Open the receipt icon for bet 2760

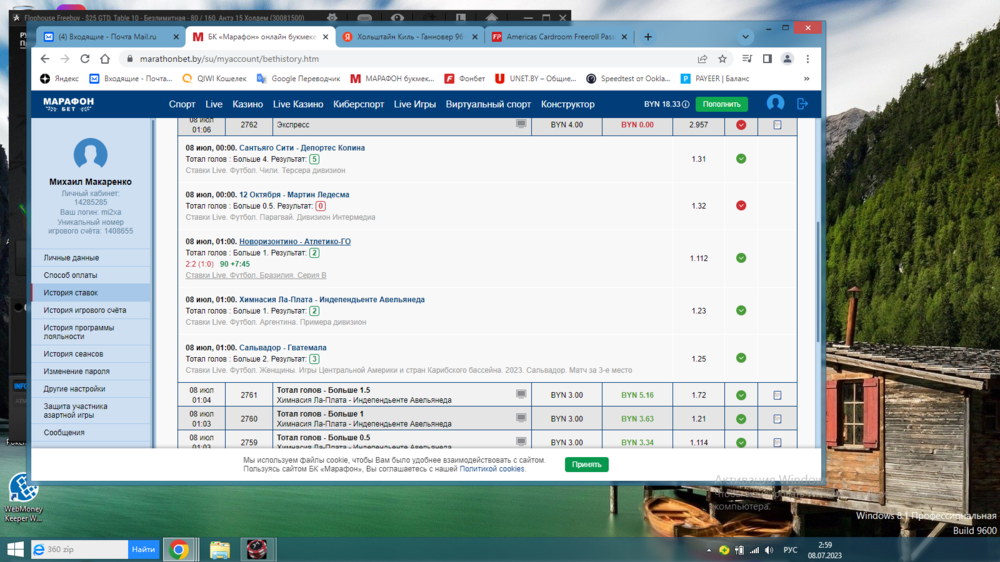click(777, 419)
